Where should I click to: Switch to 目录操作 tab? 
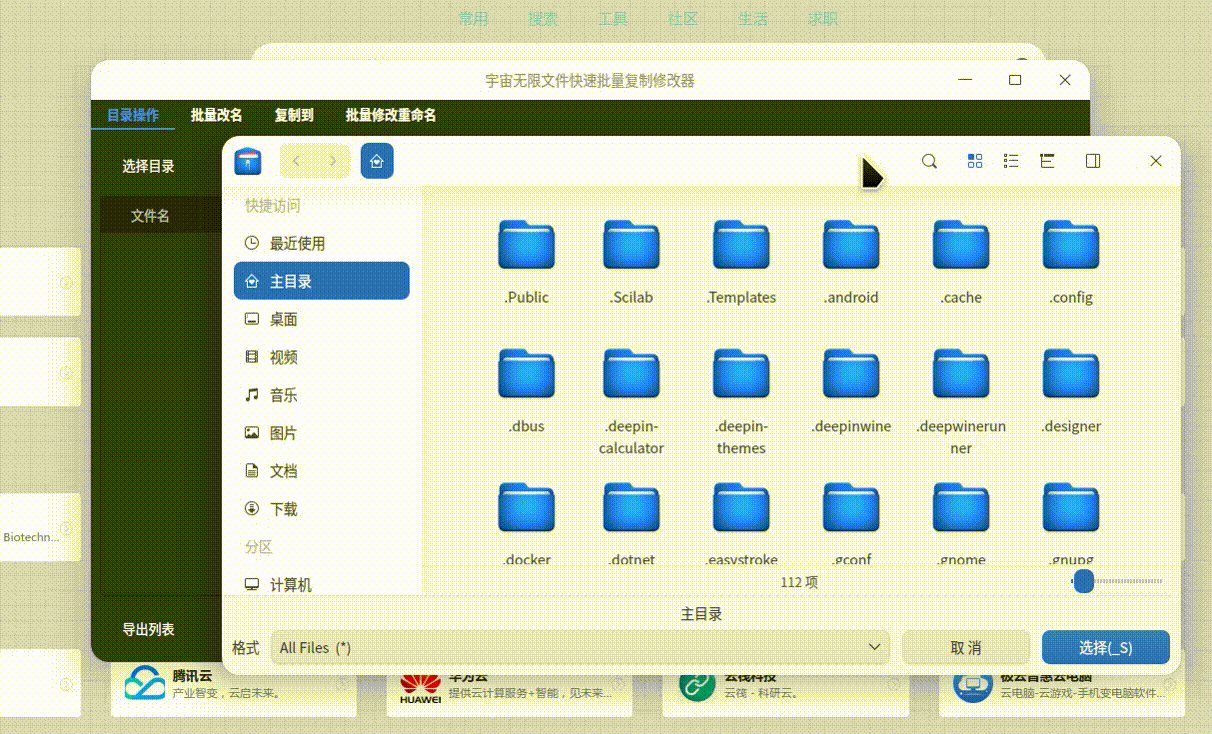[x=133, y=115]
